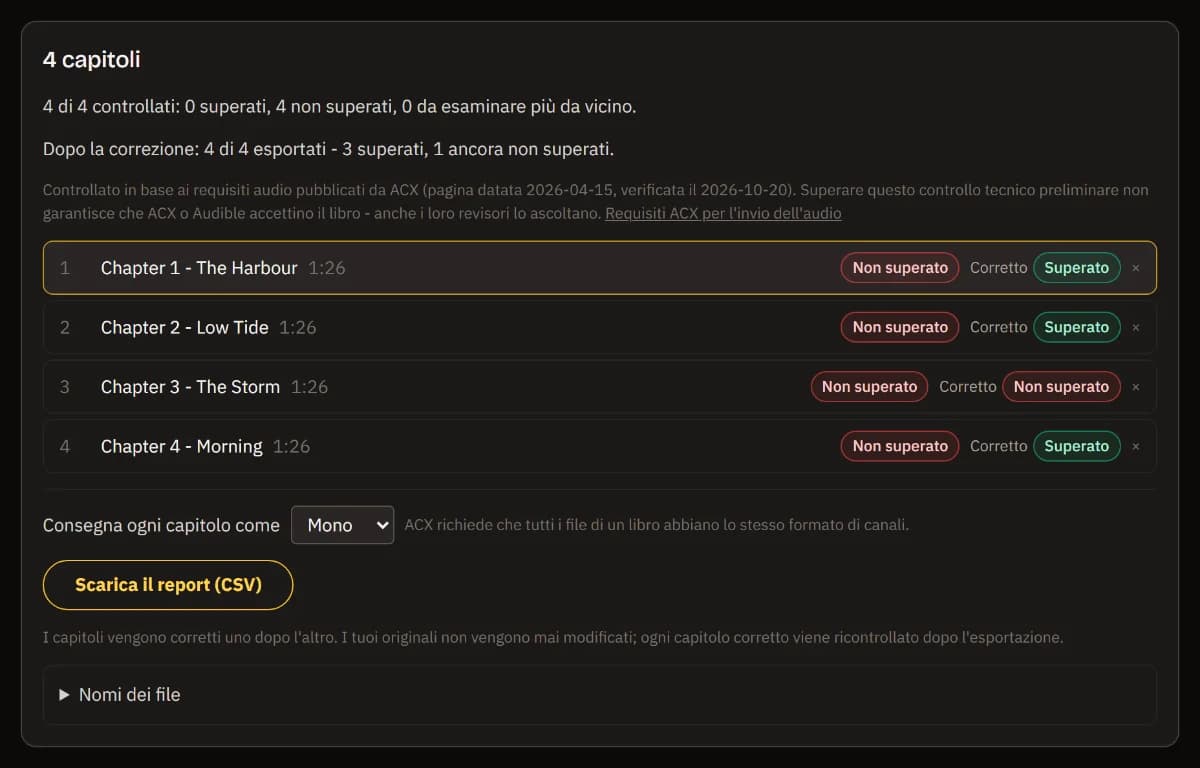Viewport: 1200px width, 768px height.
Task: Select the Chapter 1 - The Harbour row
Action: (x=600, y=268)
